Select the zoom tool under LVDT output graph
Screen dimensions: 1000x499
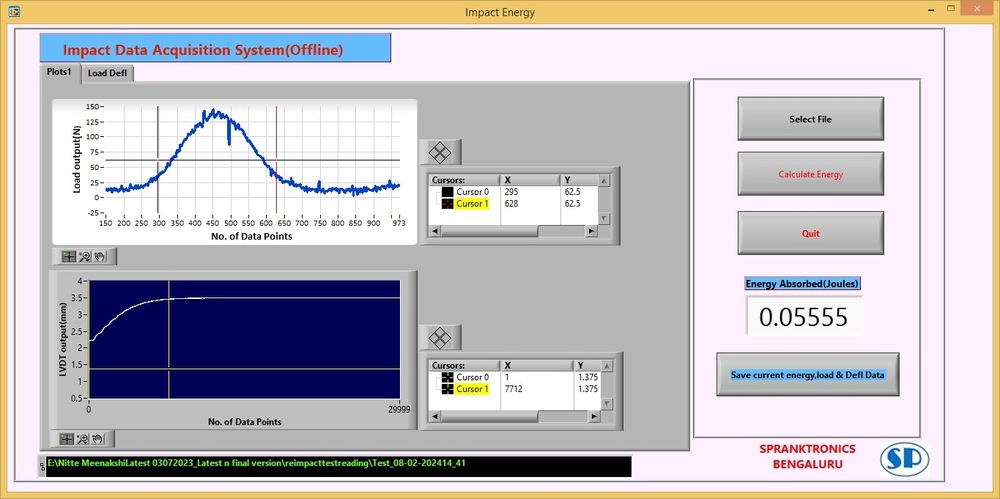(x=82, y=438)
